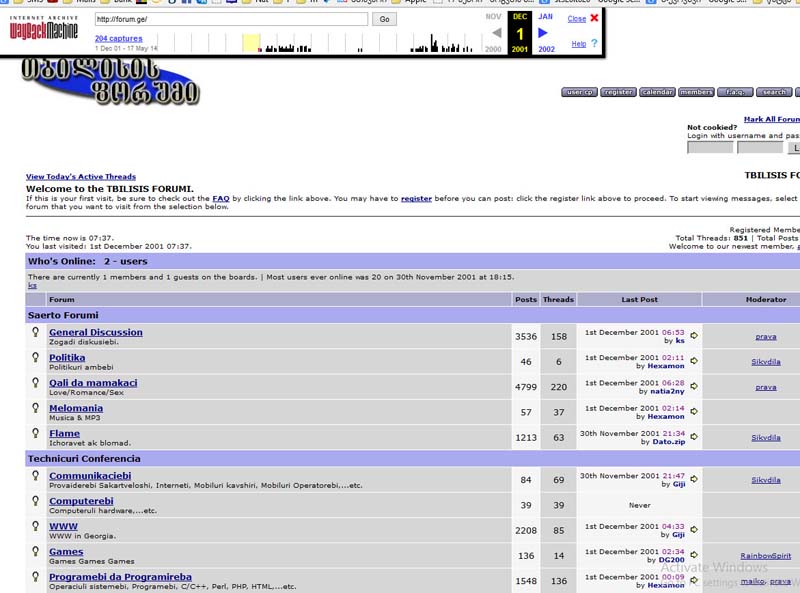This screenshot has width=800, height=593.
Task: Click lightbulb icon next to WWW
Action: [35, 526]
